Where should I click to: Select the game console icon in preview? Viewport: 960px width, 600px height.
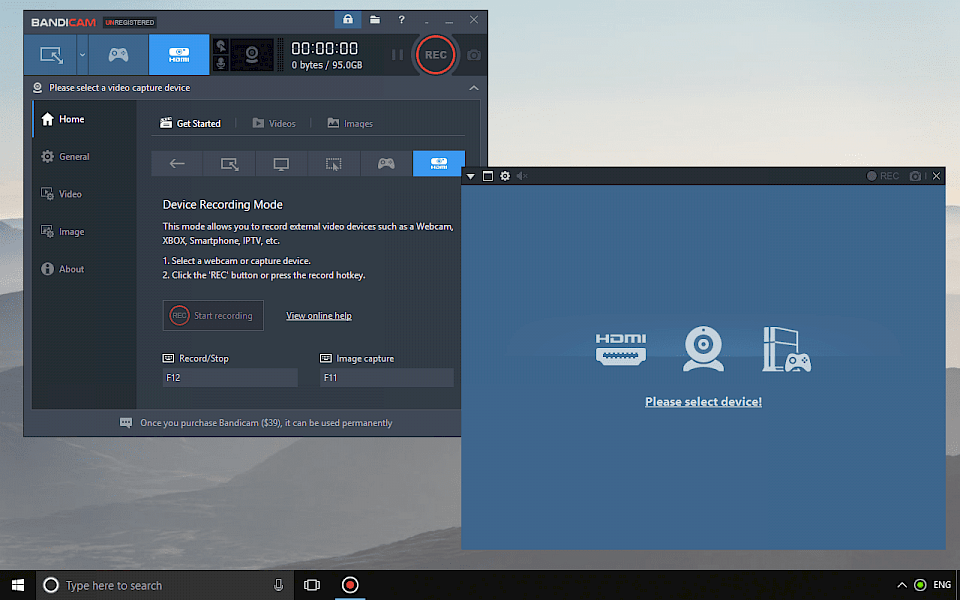pyautogui.click(x=787, y=349)
